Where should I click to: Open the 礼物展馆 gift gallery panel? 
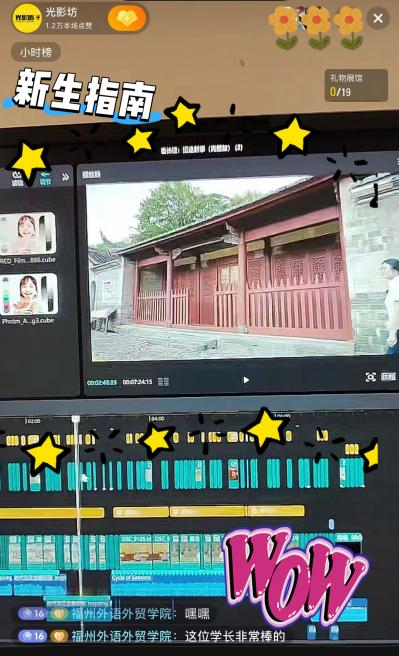(x=356, y=85)
